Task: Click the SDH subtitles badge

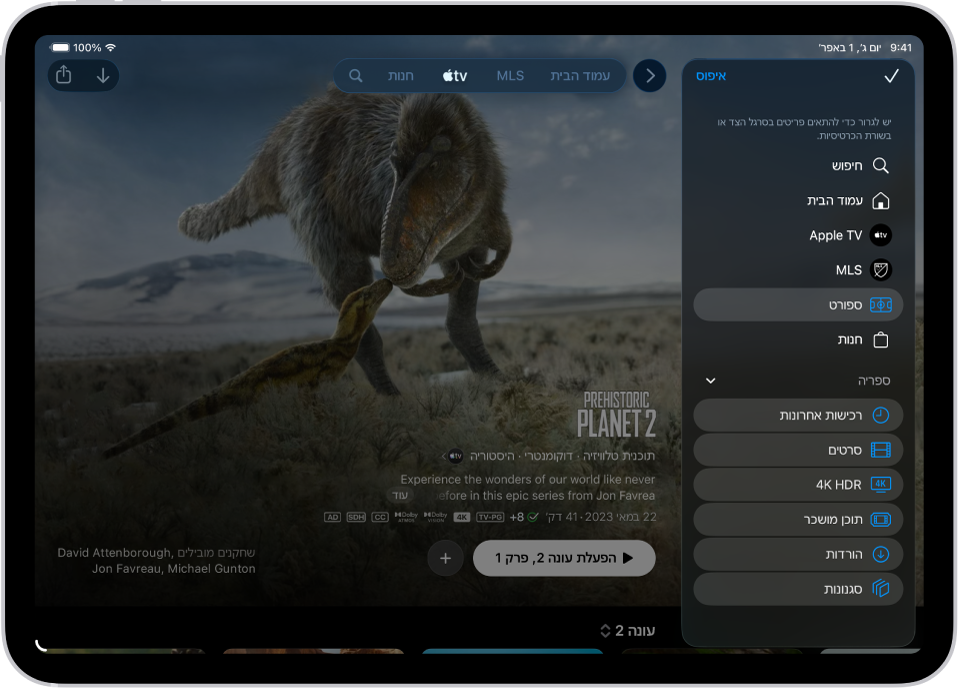Action: pyautogui.click(x=356, y=517)
